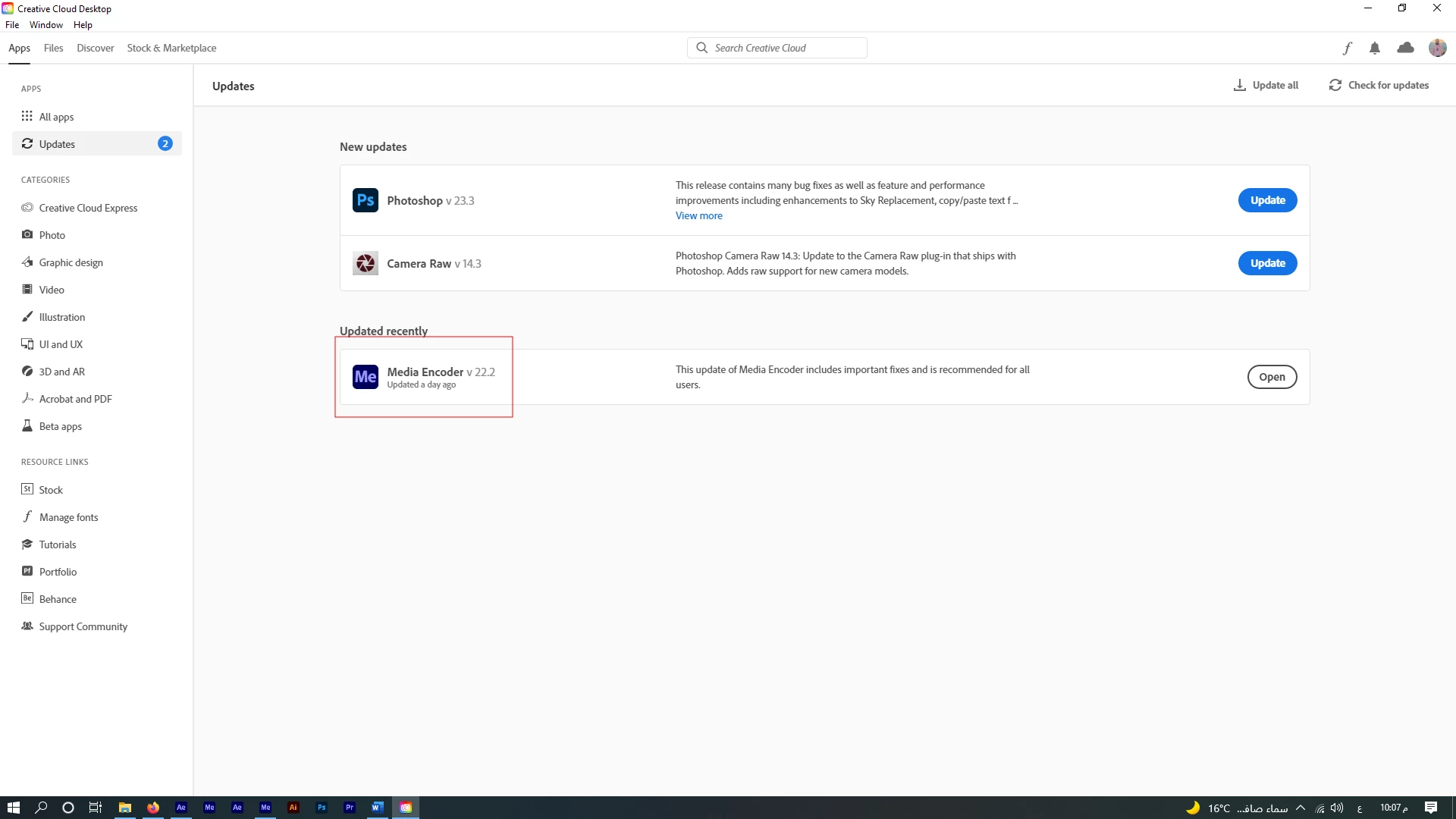Click Update all button

coord(1266,85)
